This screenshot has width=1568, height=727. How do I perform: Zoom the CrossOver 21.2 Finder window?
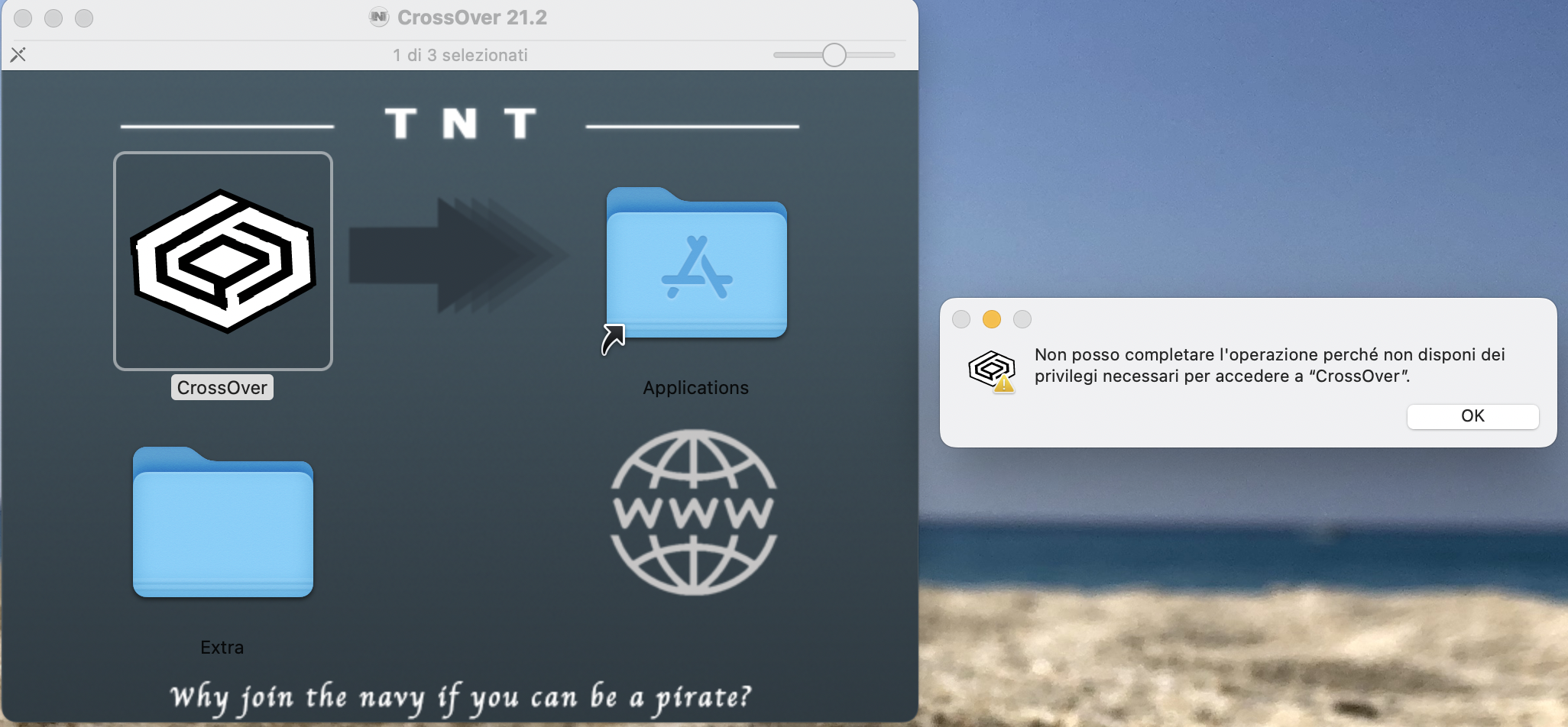[84, 18]
